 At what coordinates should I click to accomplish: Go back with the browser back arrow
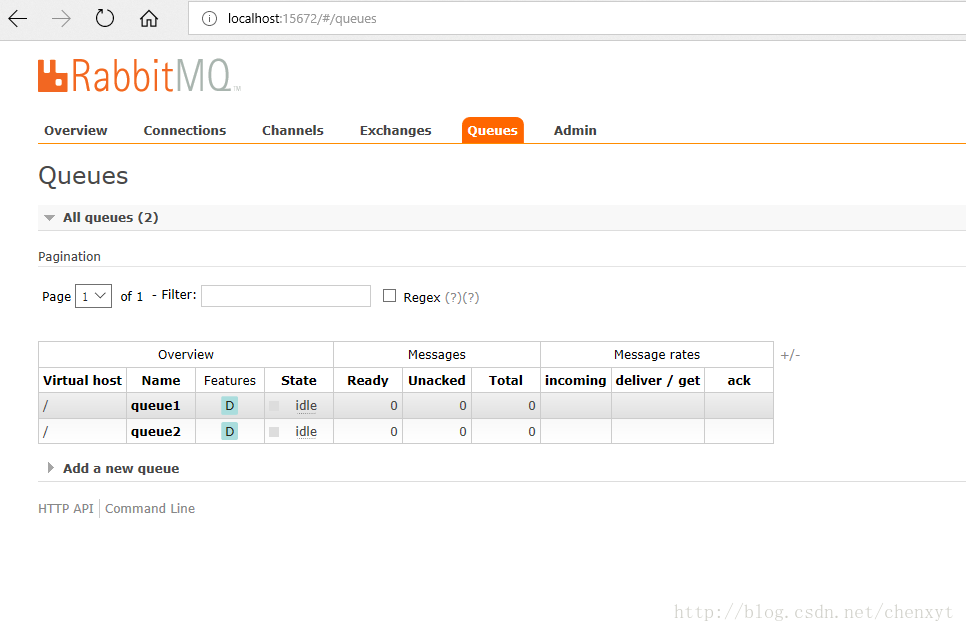[18, 18]
